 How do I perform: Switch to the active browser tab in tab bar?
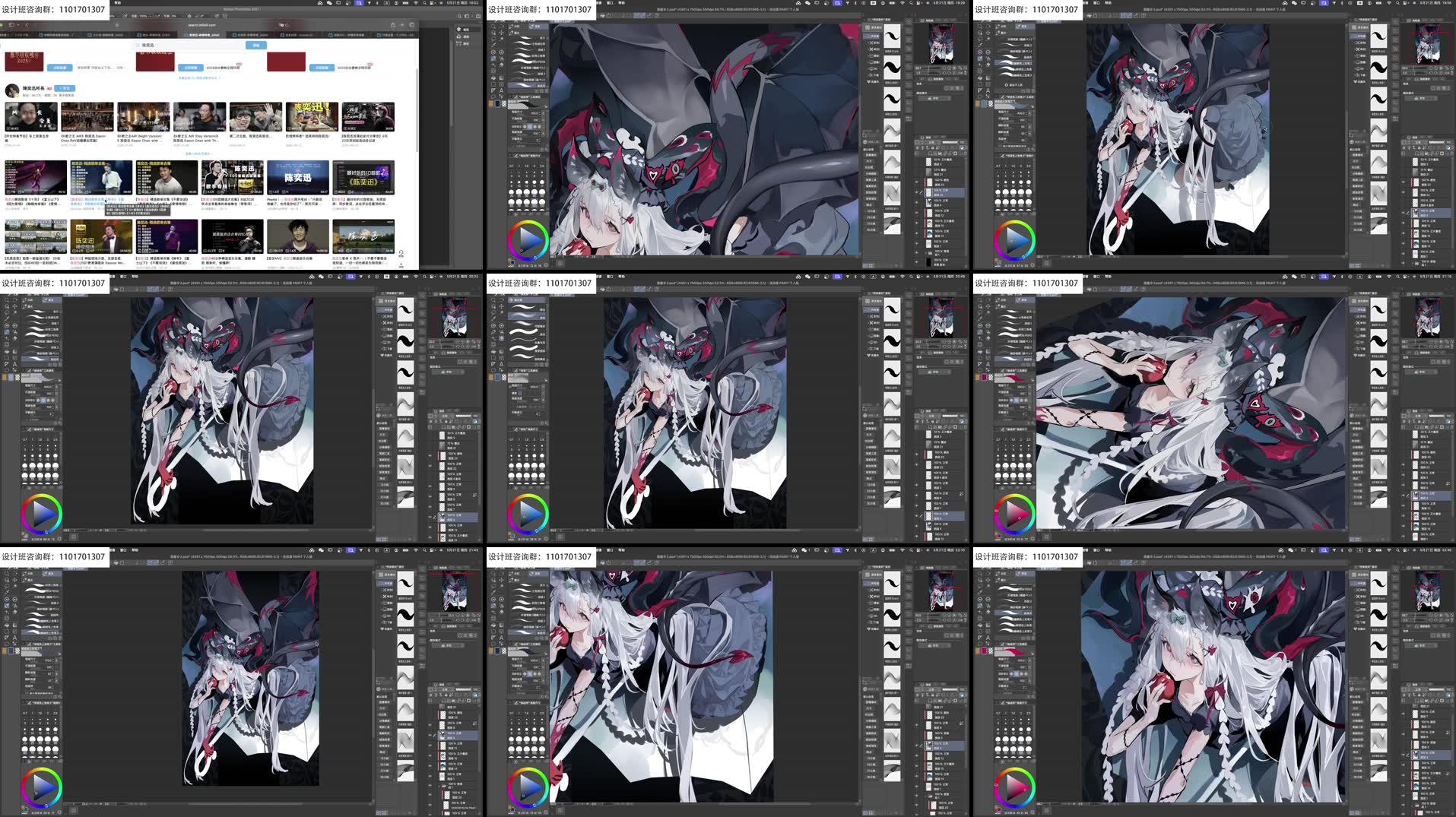[202, 35]
